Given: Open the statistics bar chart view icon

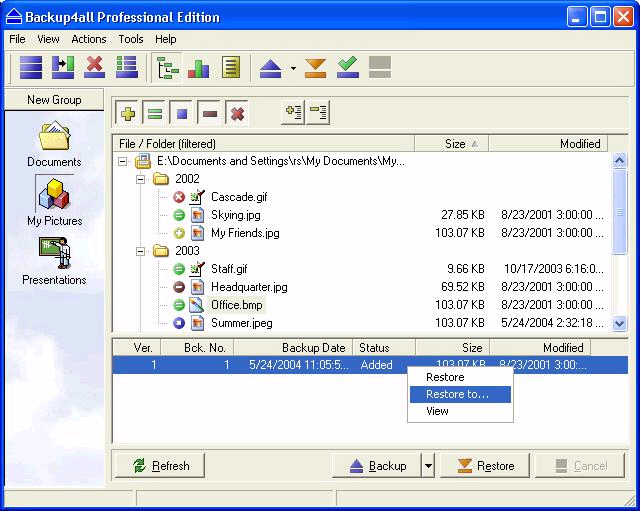Looking at the screenshot, I should point(199,68).
